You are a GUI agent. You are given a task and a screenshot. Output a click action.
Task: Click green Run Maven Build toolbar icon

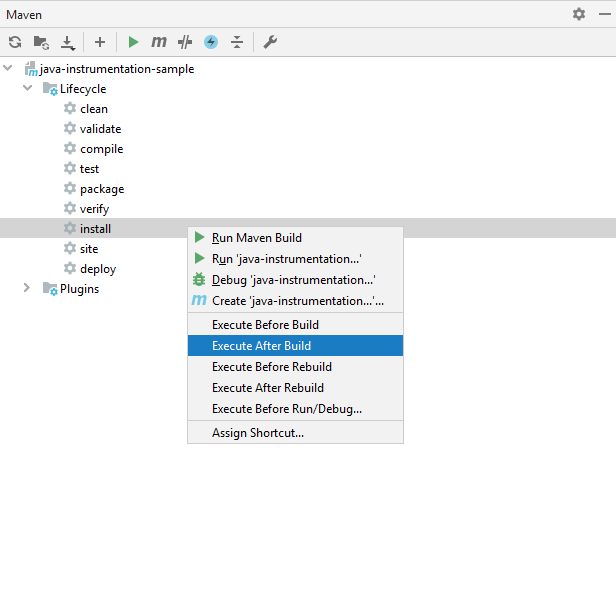pyautogui.click(x=133, y=42)
